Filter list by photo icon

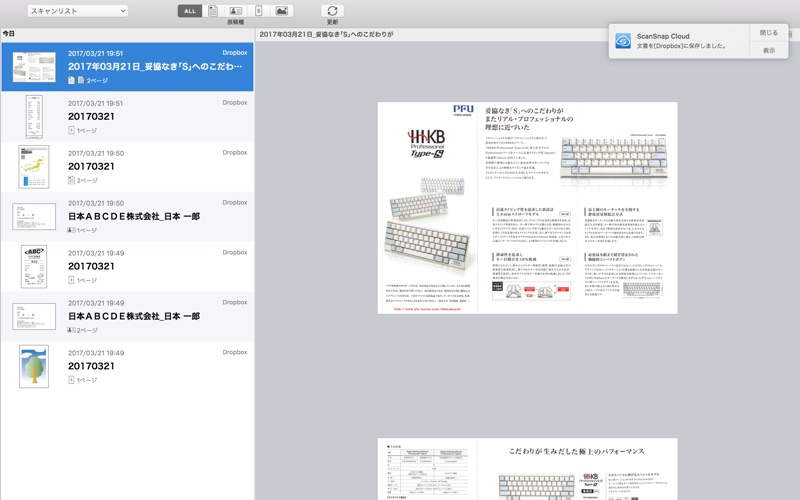click(281, 11)
